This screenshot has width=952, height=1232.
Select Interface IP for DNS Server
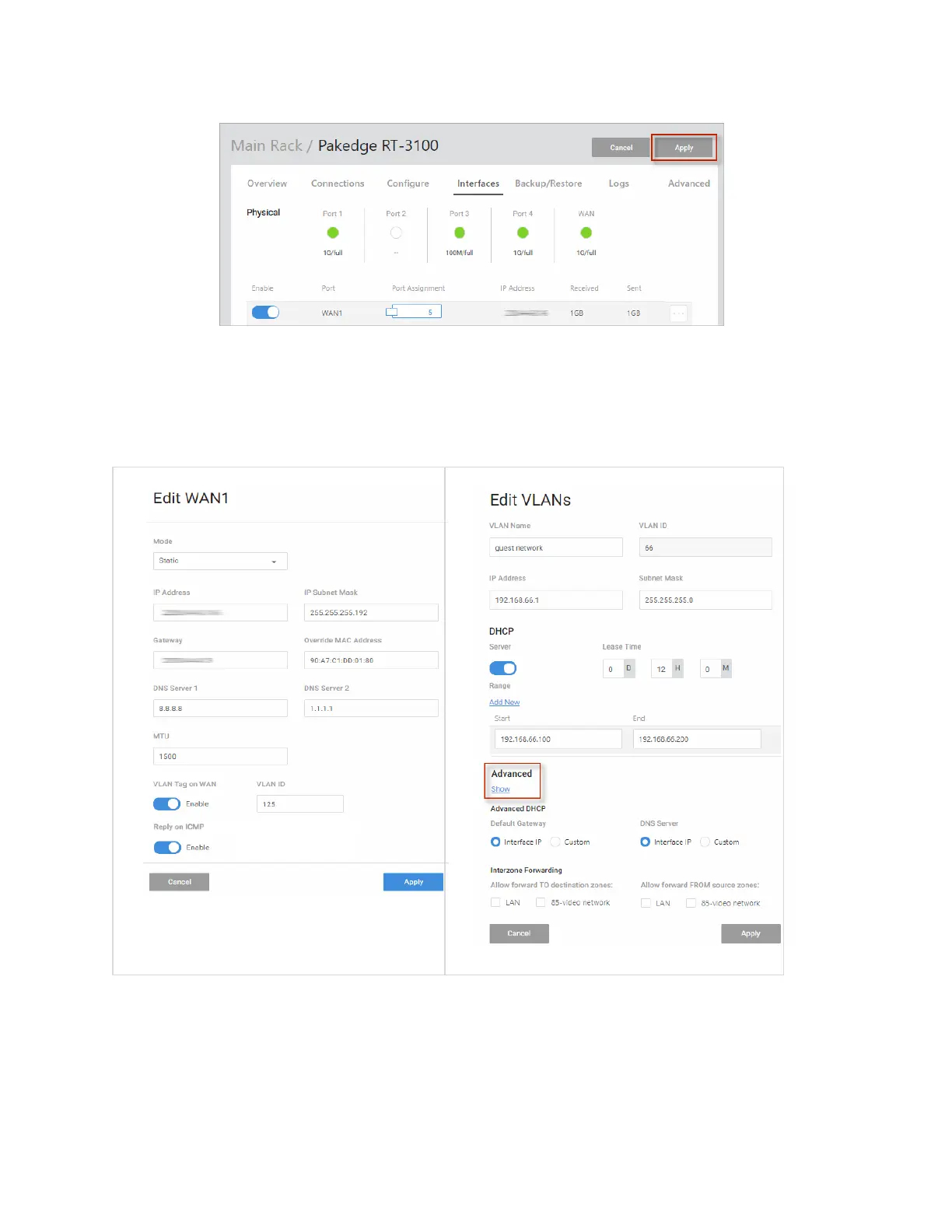click(x=645, y=842)
